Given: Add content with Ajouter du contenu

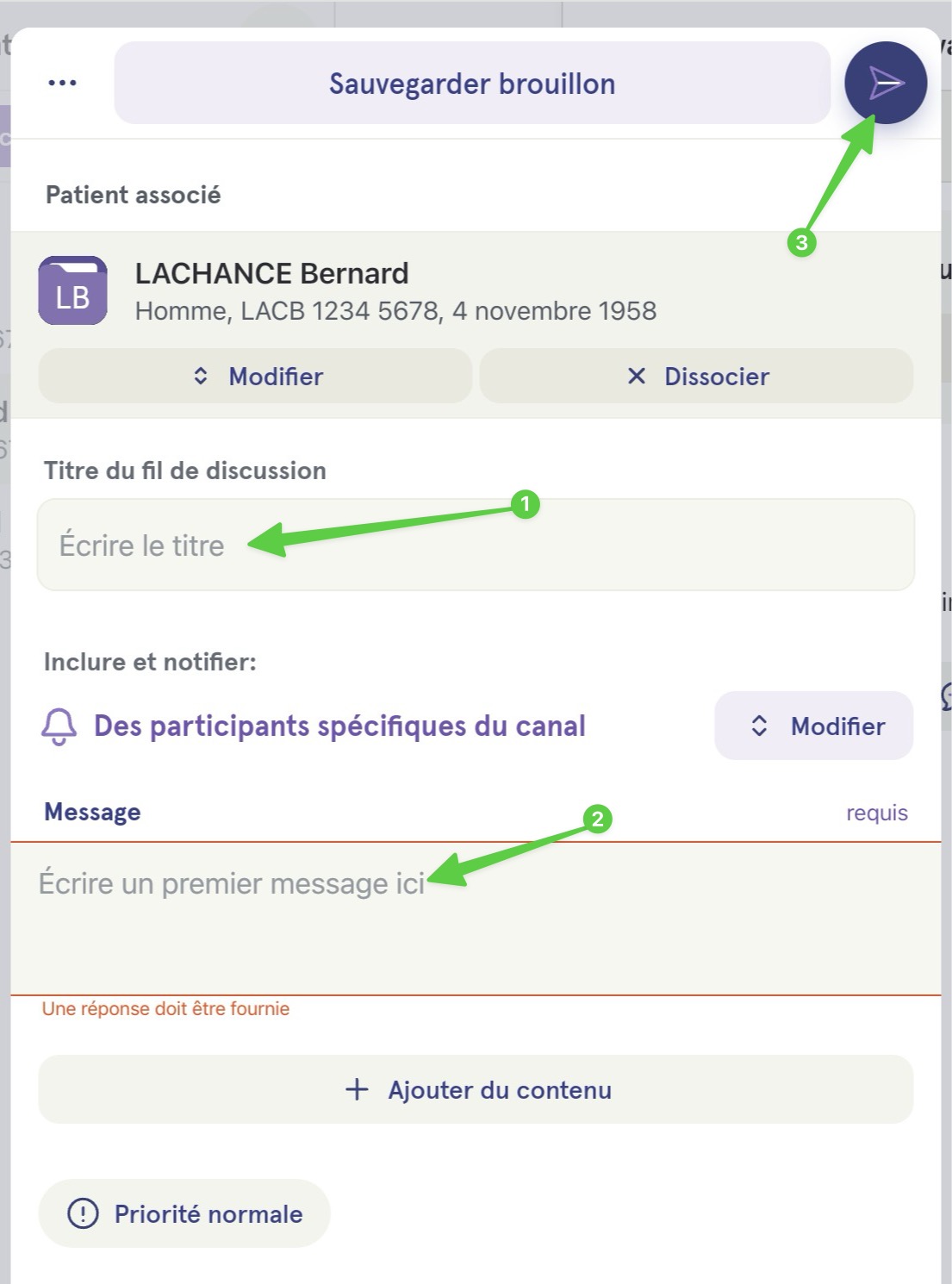Looking at the screenshot, I should click(476, 1089).
